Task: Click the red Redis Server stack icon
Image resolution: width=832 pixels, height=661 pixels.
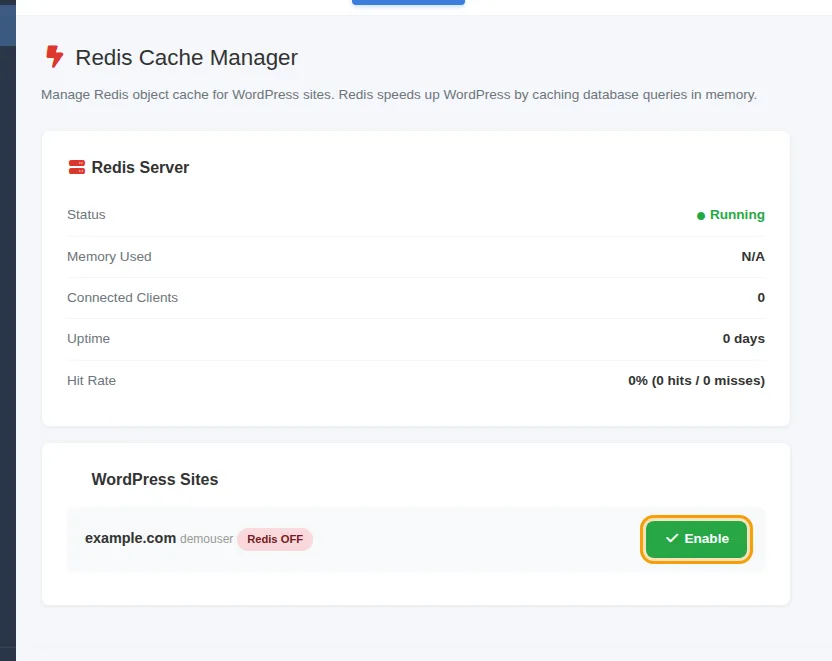Action: click(77, 167)
